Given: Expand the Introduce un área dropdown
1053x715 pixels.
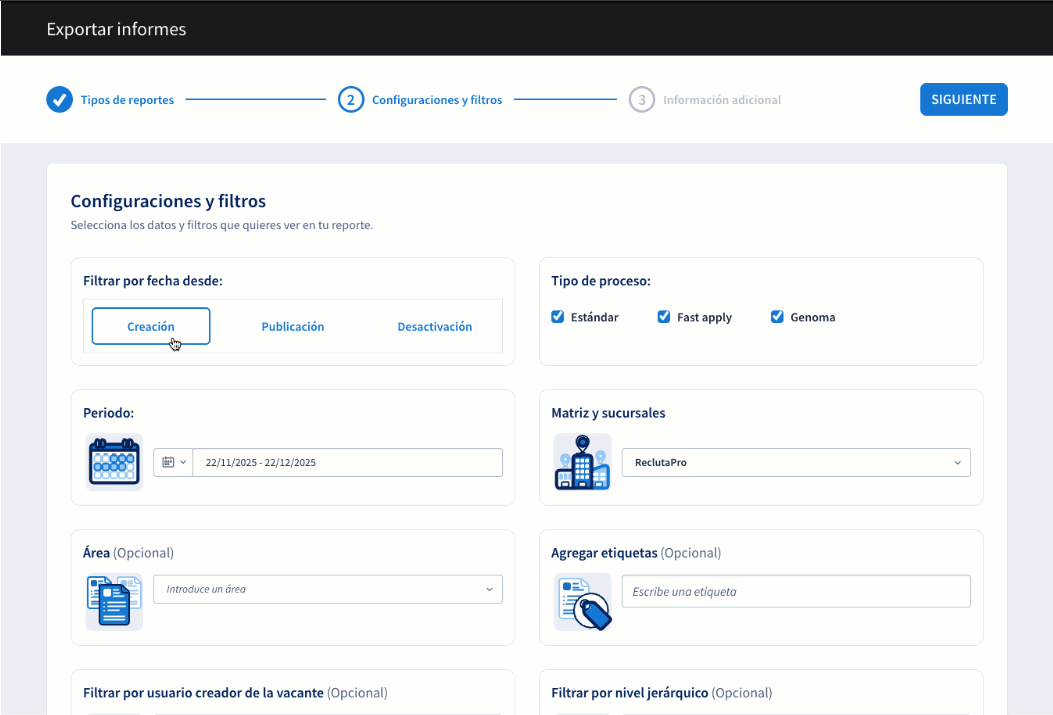Looking at the screenshot, I should pyautogui.click(x=327, y=590).
